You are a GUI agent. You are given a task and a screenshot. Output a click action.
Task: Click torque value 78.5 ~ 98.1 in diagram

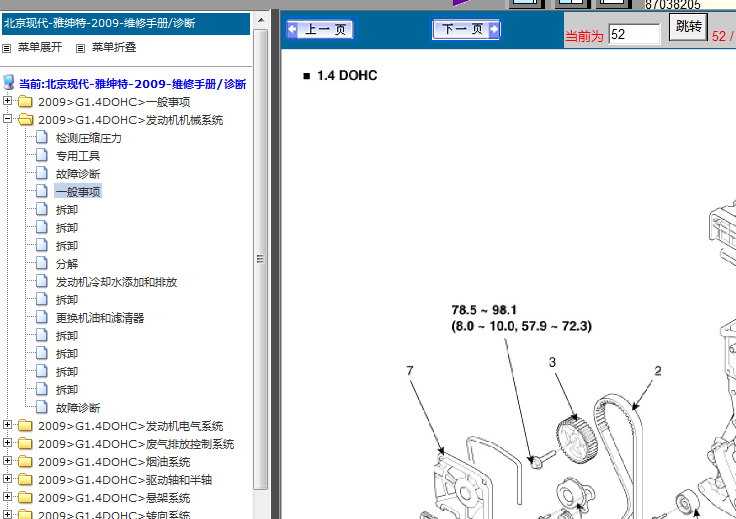click(x=484, y=310)
